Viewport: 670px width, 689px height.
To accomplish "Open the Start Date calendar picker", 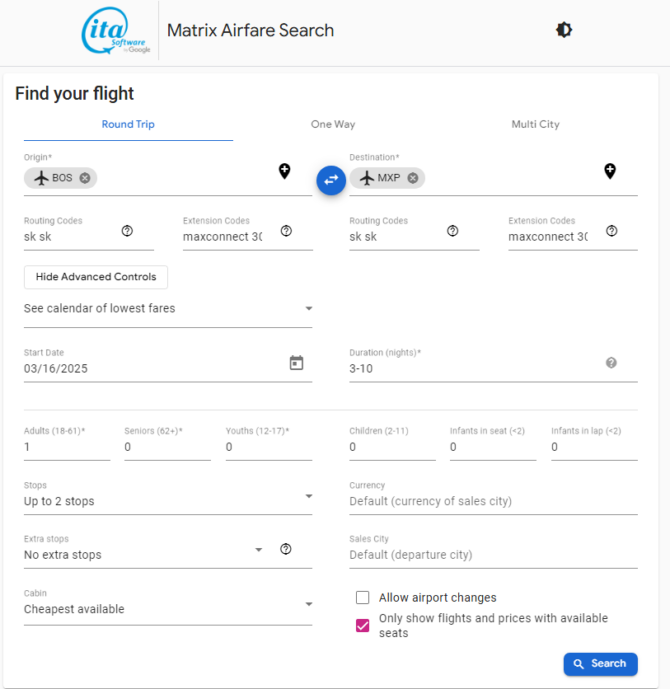I will click(296, 363).
